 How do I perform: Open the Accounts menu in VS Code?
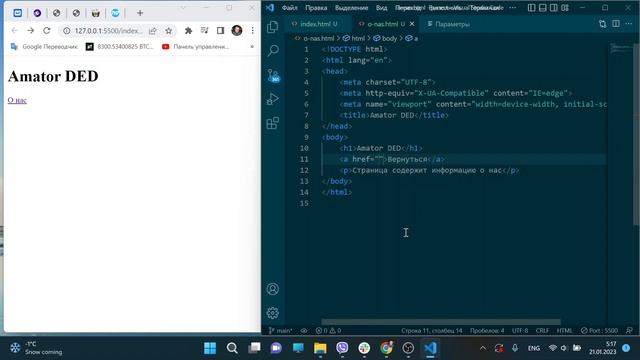pyautogui.click(x=273, y=289)
